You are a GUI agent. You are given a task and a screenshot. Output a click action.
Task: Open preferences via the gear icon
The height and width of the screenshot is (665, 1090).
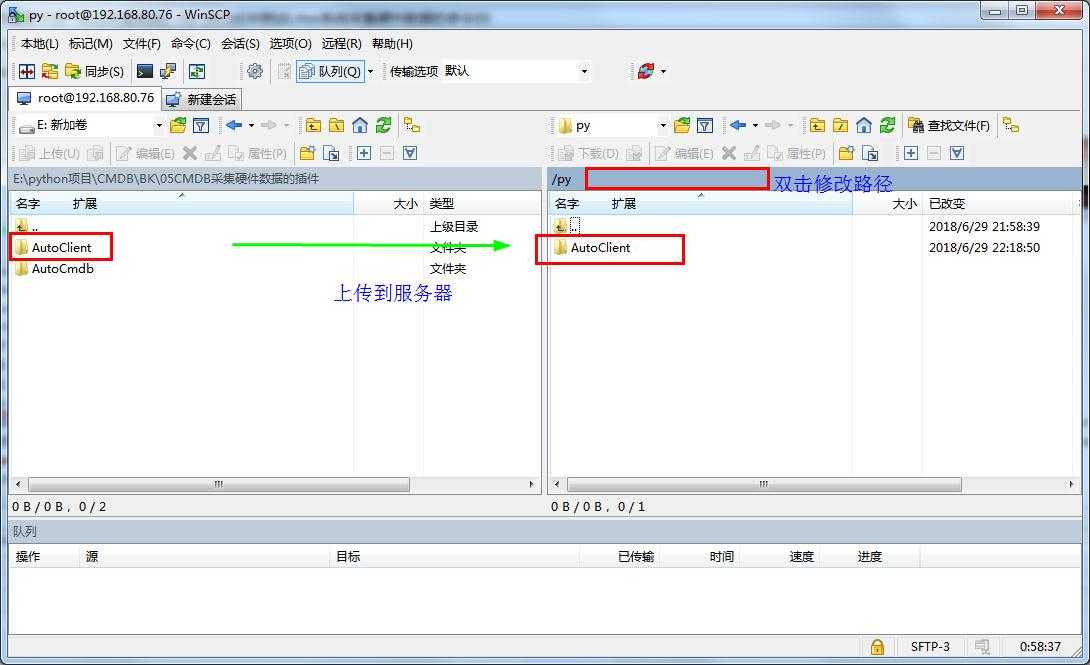click(255, 71)
